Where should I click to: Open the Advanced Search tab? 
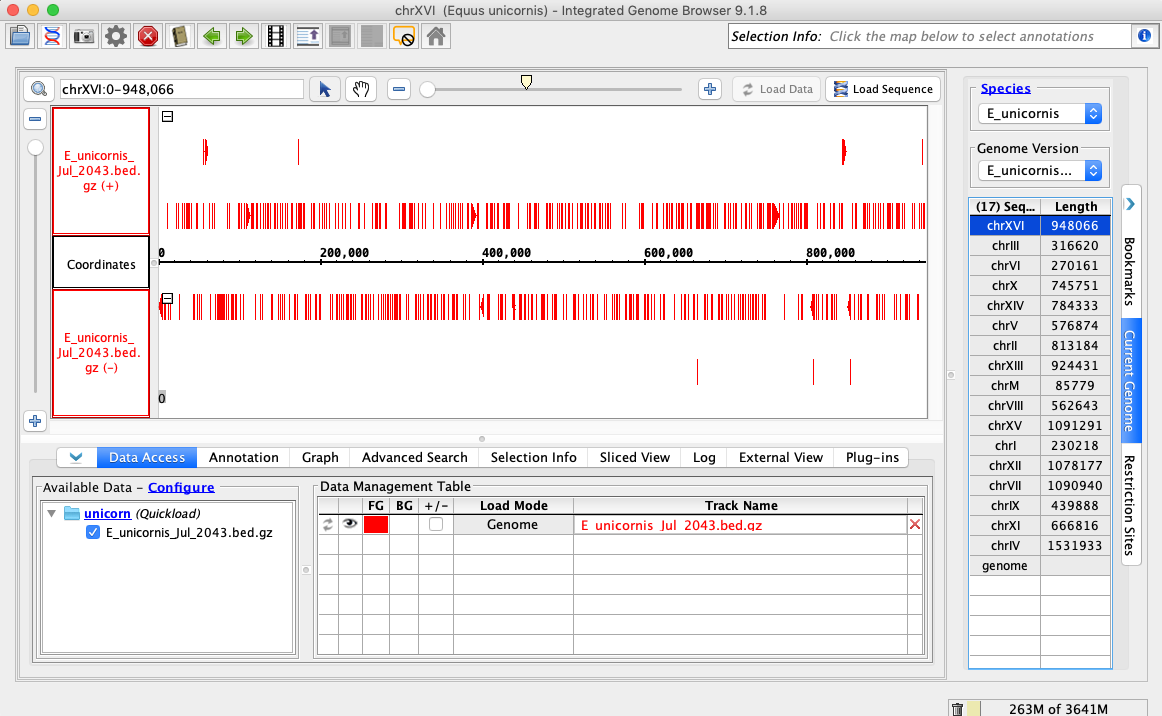(414, 457)
